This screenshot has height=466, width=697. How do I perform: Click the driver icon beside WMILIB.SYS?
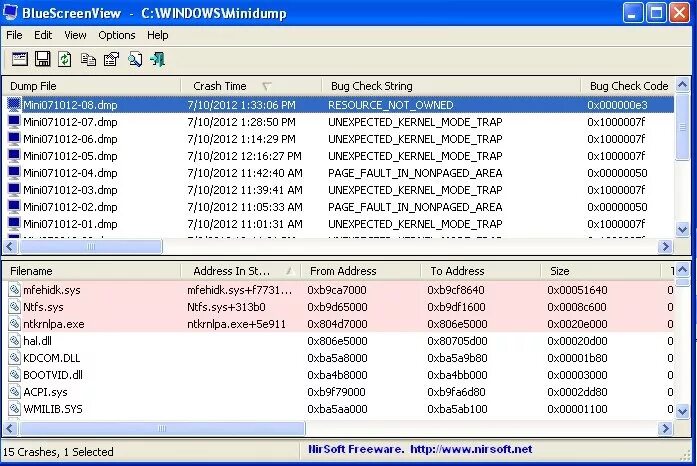click(15, 408)
